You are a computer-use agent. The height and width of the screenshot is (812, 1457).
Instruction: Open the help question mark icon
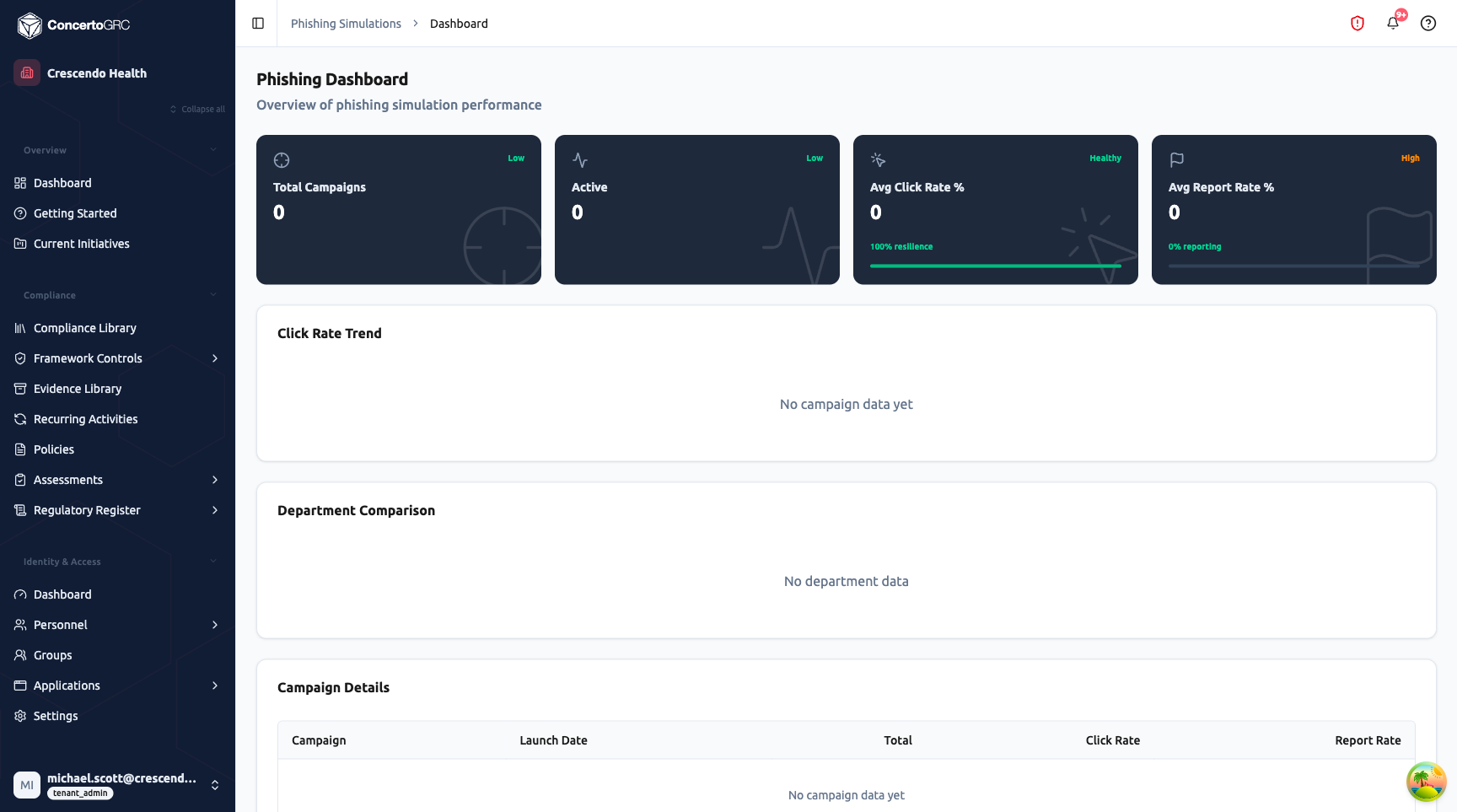point(1428,24)
